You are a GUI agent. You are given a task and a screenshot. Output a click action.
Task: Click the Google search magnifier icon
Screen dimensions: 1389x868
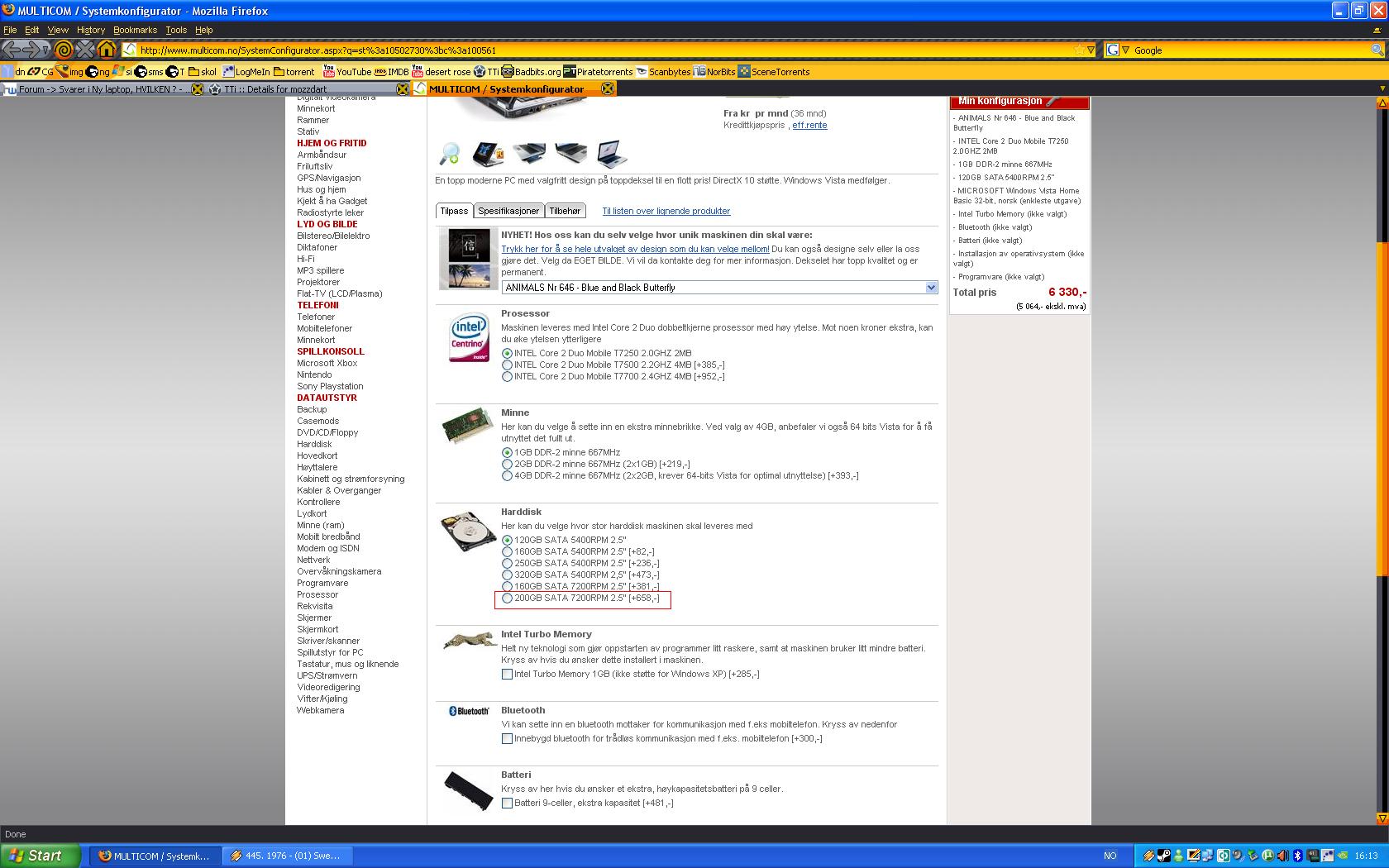pos(1377,50)
